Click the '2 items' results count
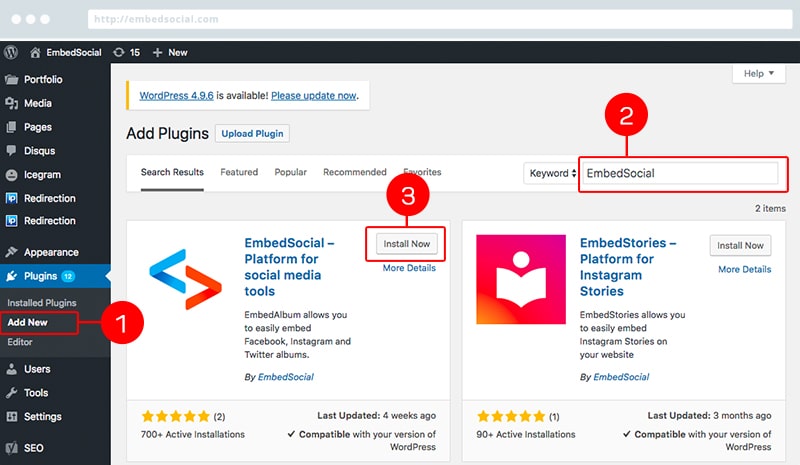This screenshot has height=465, width=800. pyautogui.click(x=770, y=208)
